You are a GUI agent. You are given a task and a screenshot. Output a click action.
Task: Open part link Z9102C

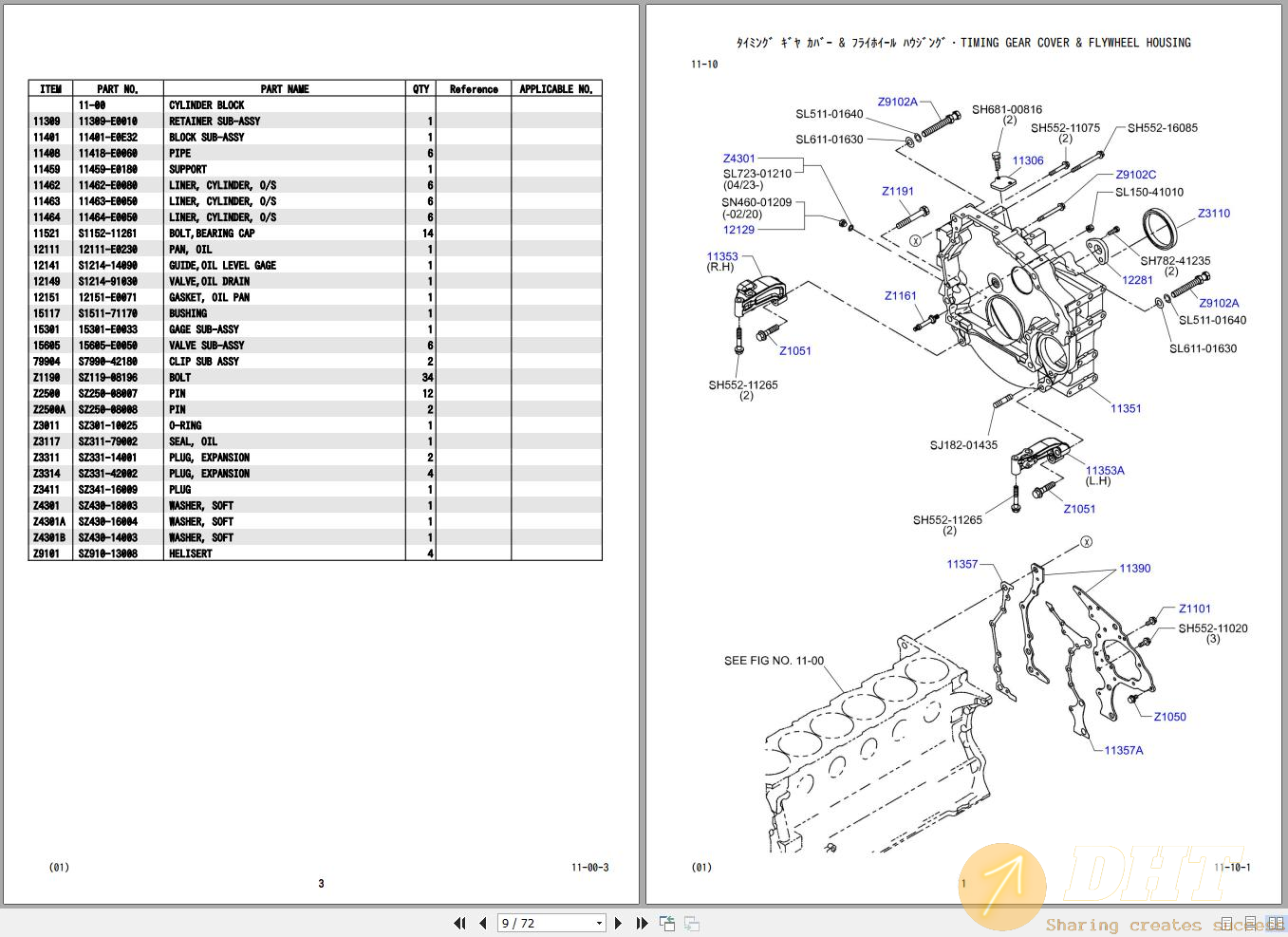1136,175
